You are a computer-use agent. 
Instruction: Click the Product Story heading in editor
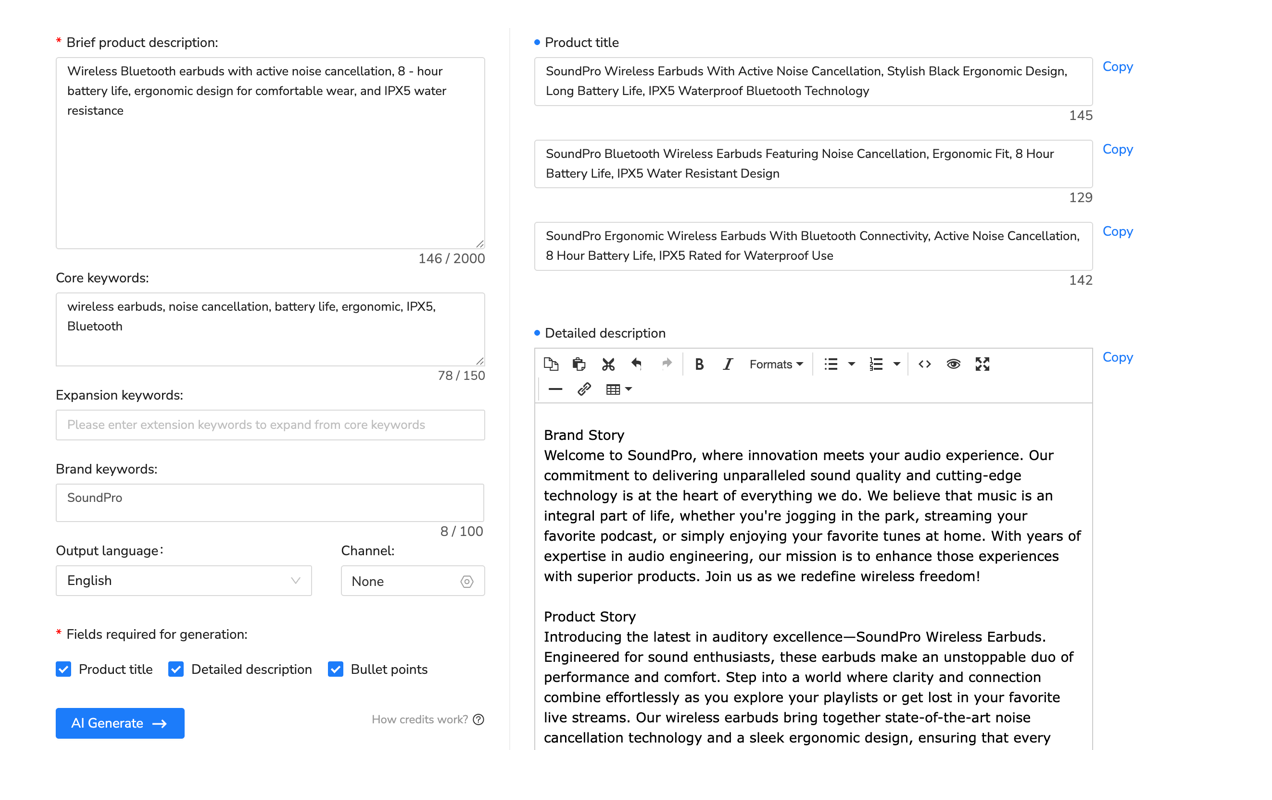[x=590, y=617]
